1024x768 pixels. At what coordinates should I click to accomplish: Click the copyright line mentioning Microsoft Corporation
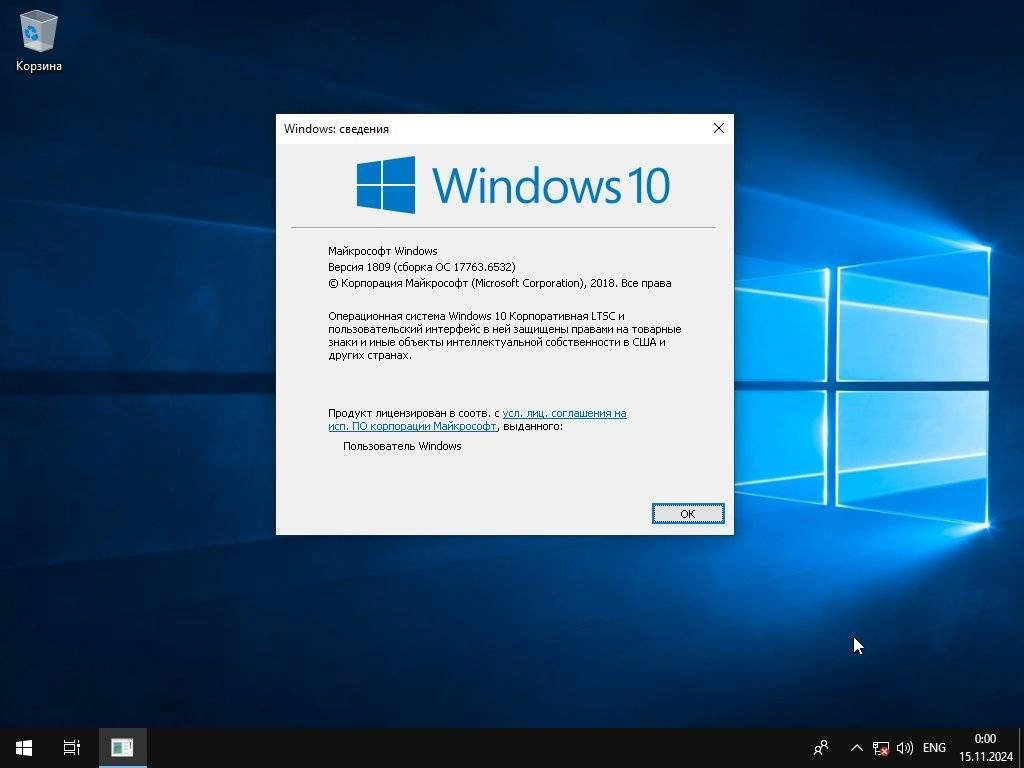point(500,283)
